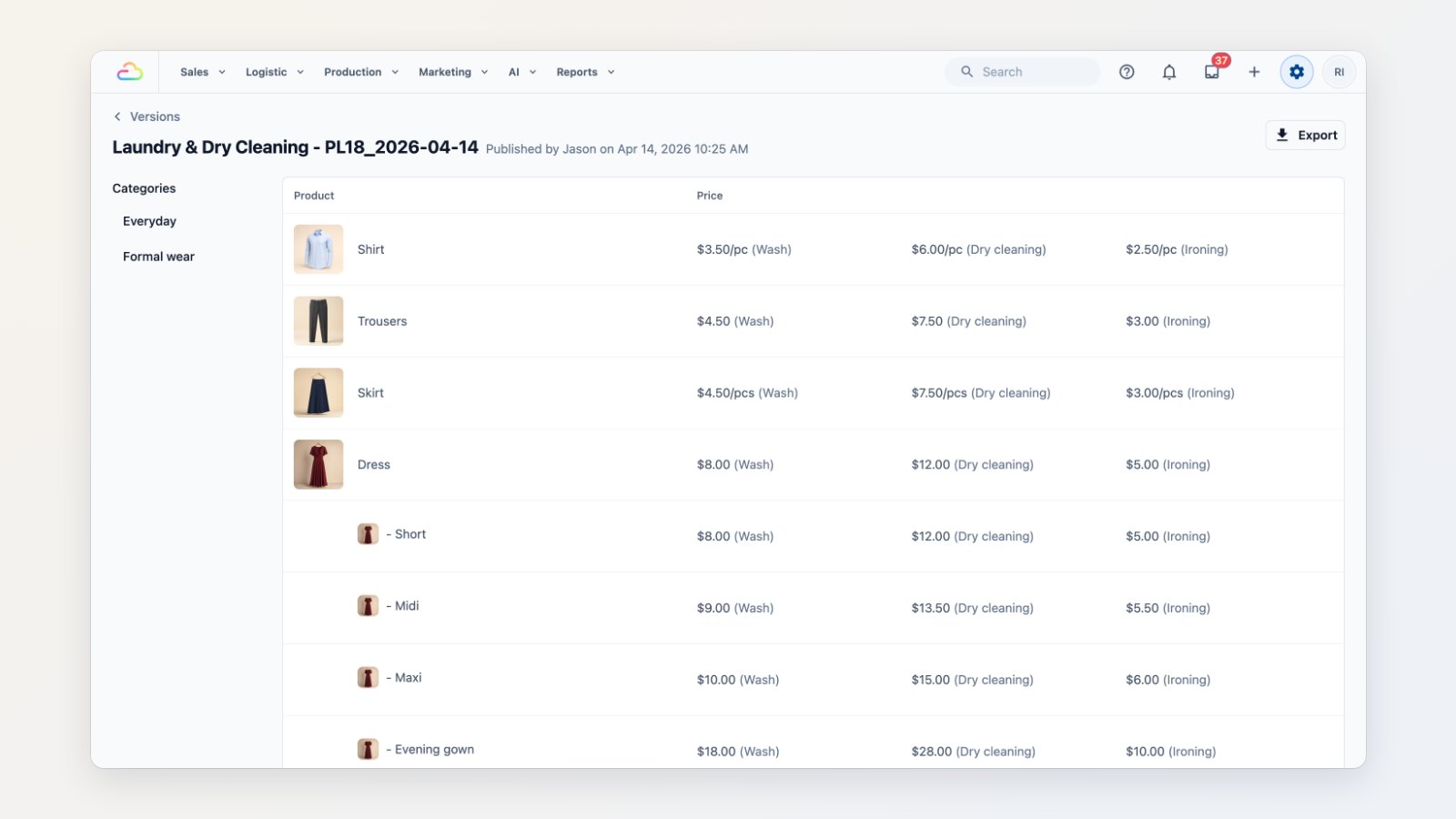Expand the Marketing menu dropdown
This screenshot has height=819, width=1456.
click(x=453, y=72)
